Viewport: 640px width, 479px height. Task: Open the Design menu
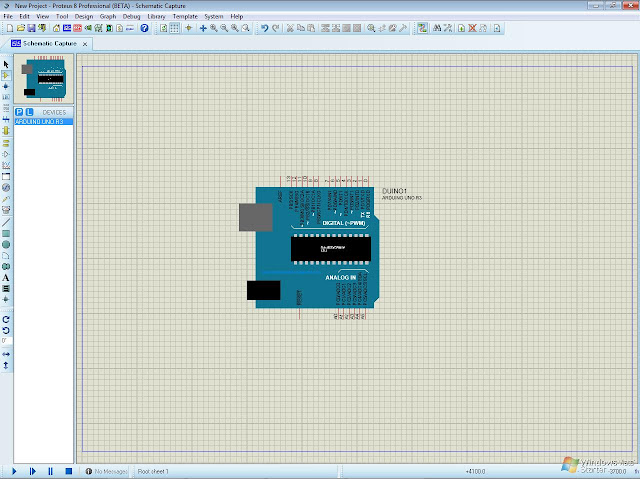click(84, 17)
